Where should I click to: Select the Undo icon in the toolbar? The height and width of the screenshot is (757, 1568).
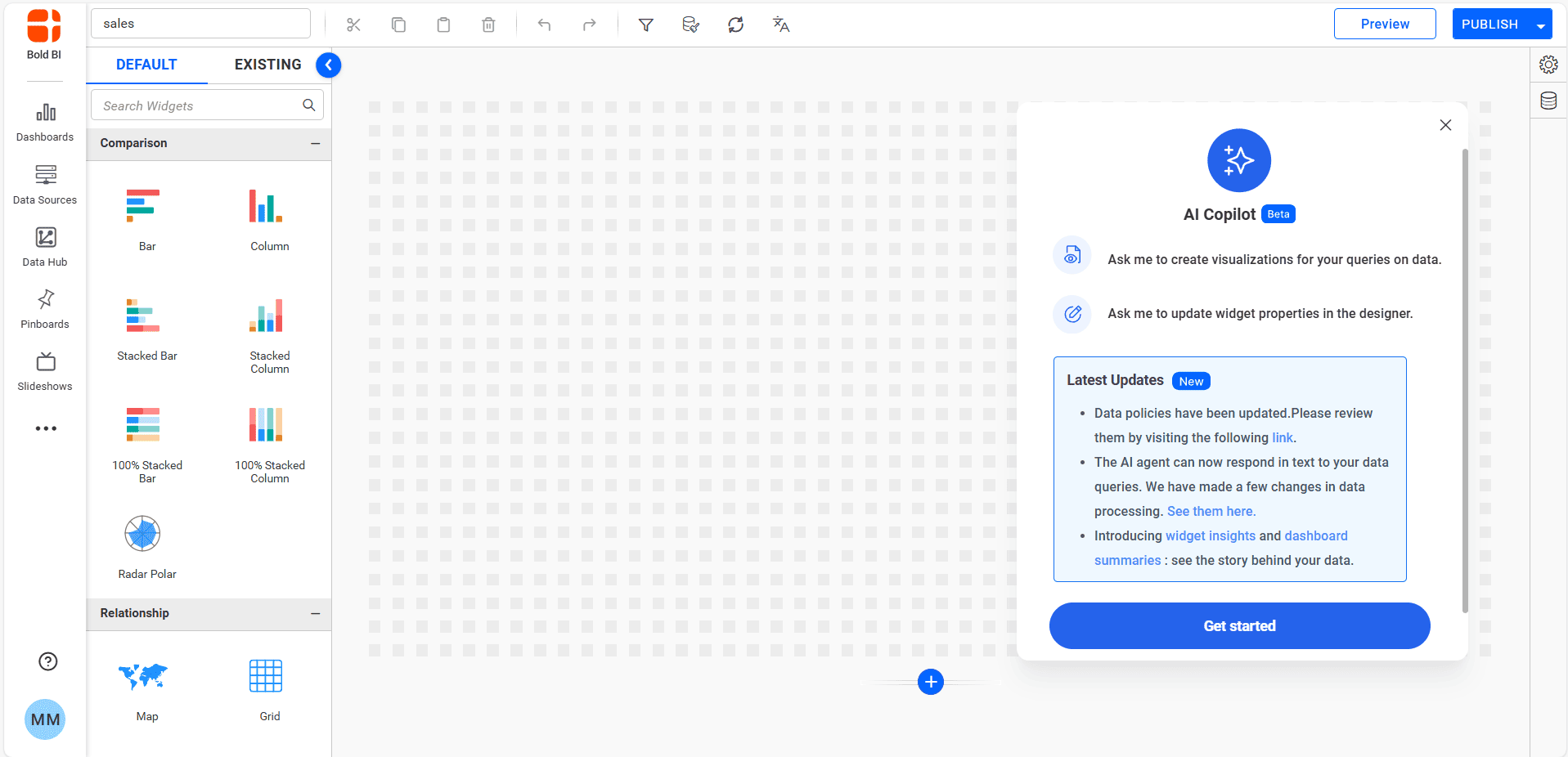(x=544, y=25)
